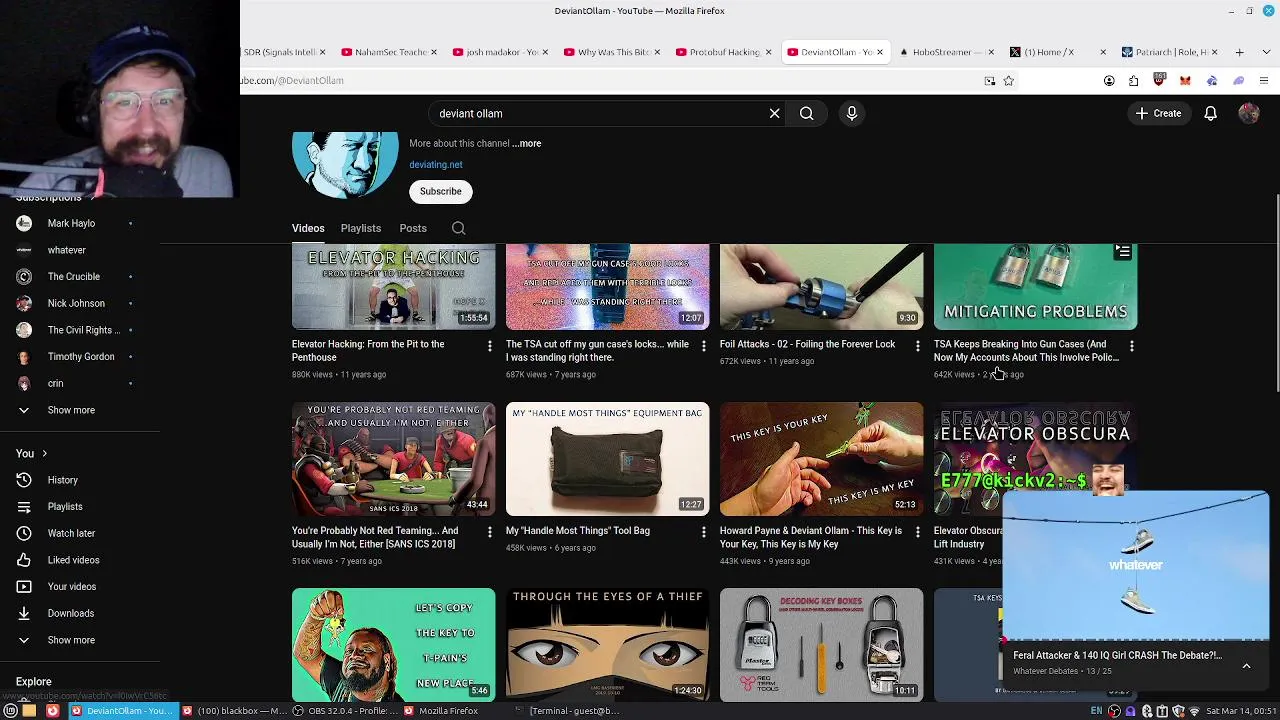Open options for TSA cut off locks video
The height and width of the screenshot is (720, 1280).
[703, 346]
